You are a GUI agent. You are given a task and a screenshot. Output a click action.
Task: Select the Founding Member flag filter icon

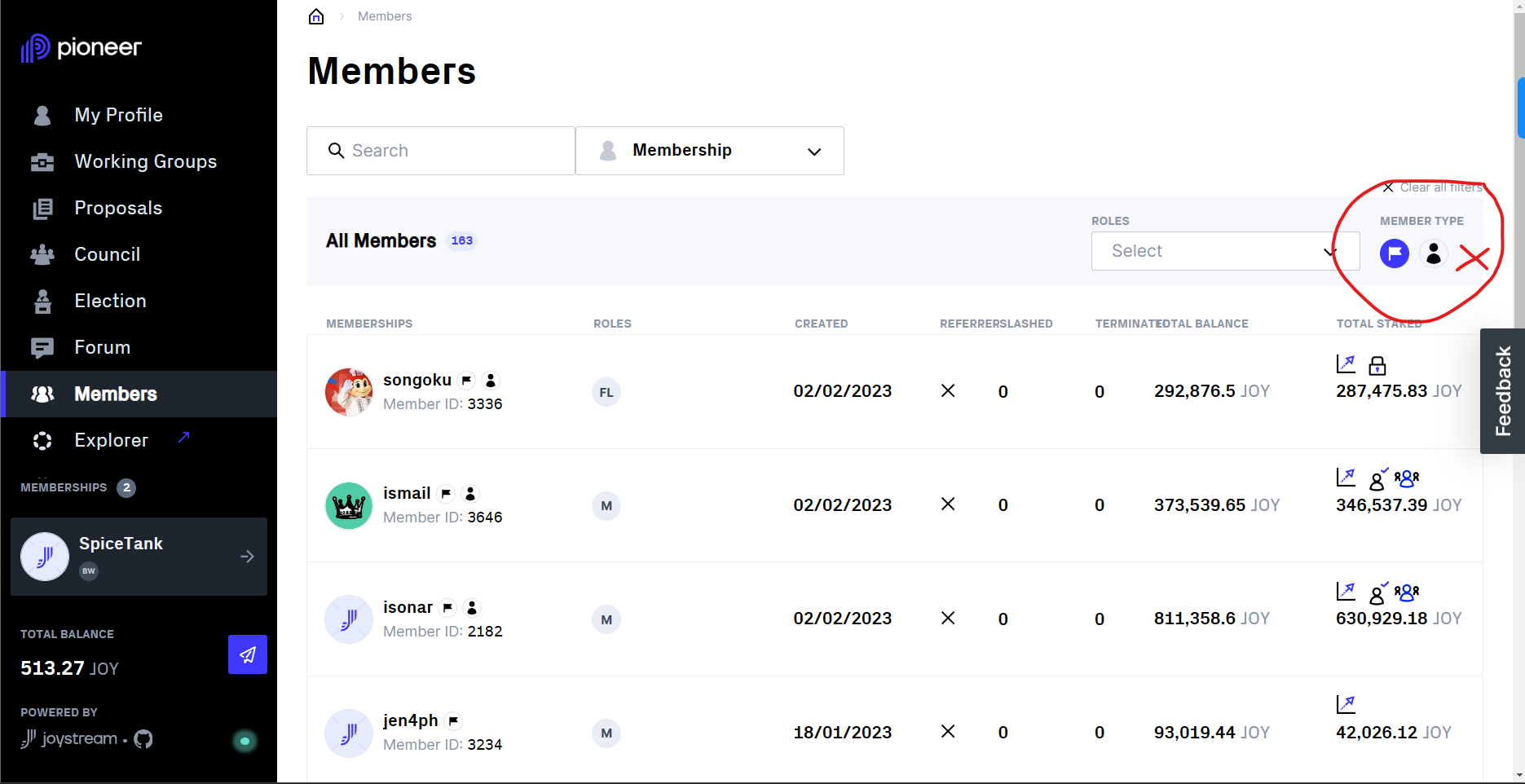click(x=1394, y=253)
